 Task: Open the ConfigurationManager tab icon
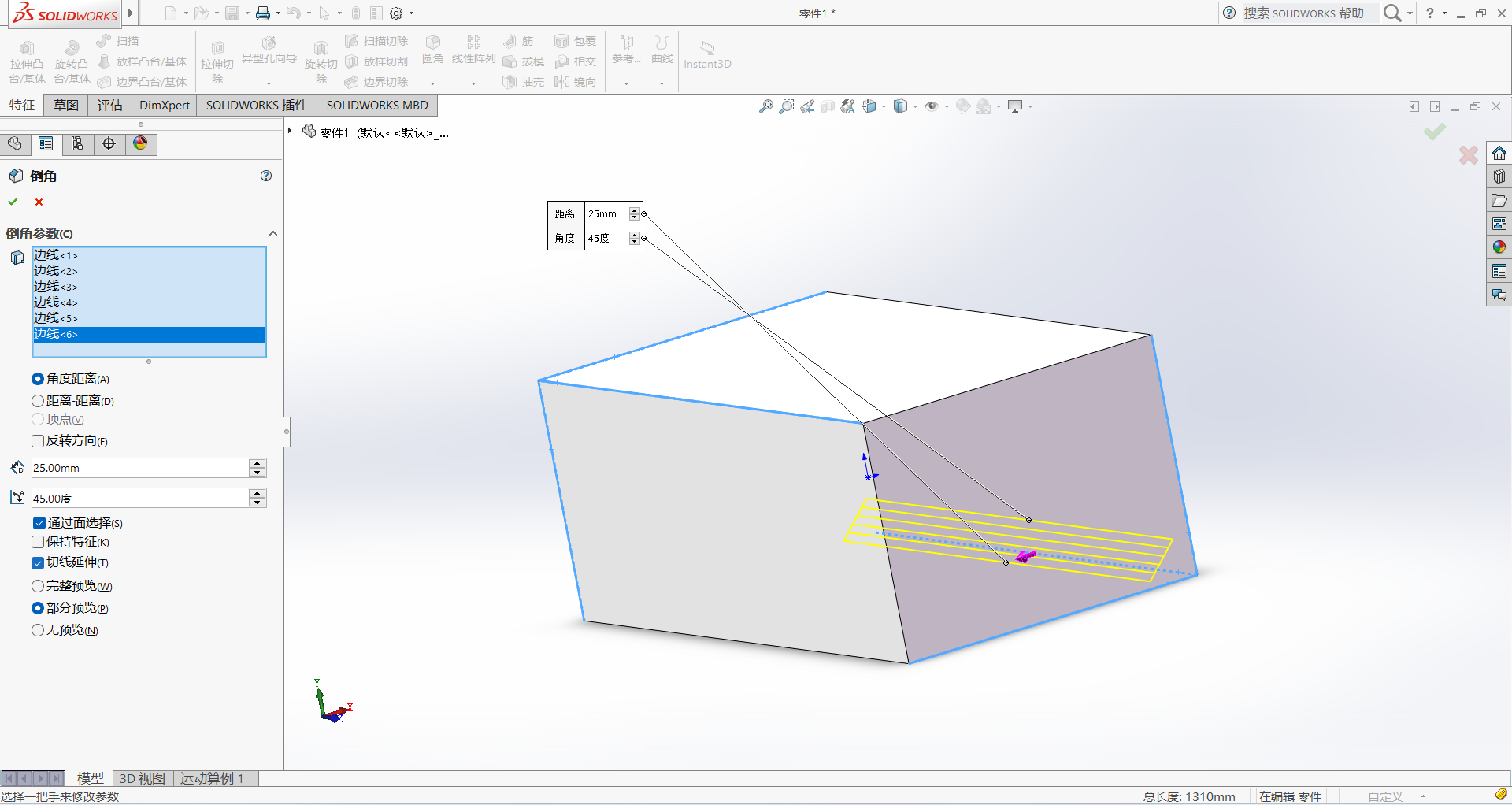(x=77, y=143)
